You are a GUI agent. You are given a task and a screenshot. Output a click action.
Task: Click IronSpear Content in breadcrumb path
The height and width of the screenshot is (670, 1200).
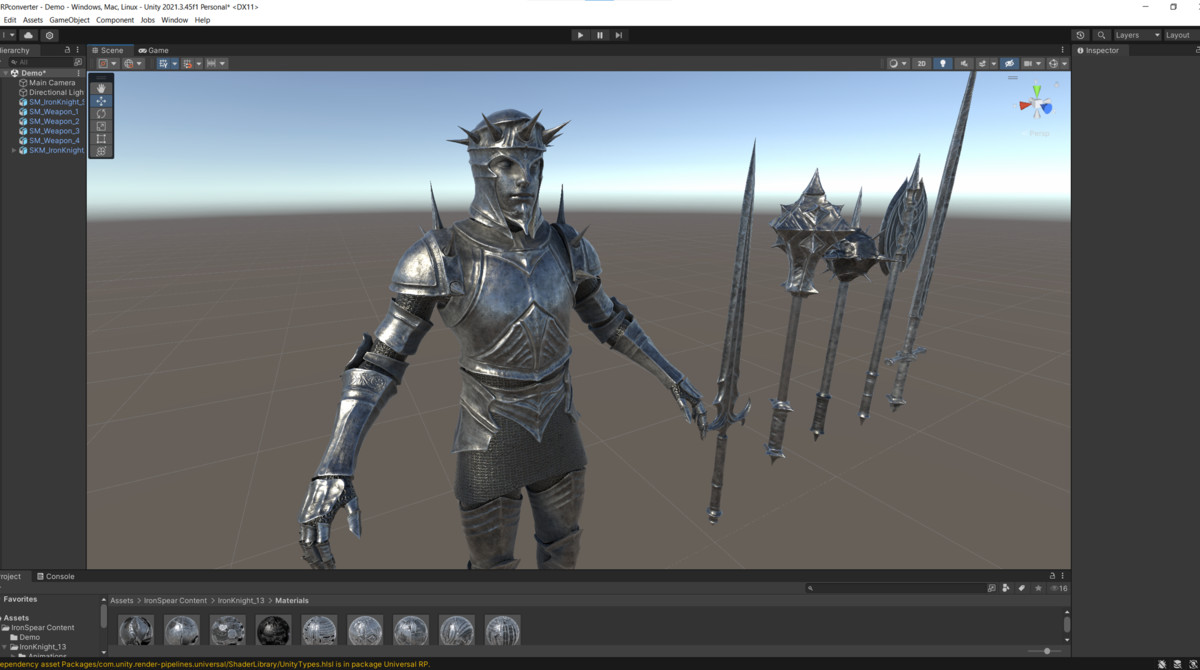point(175,601)
